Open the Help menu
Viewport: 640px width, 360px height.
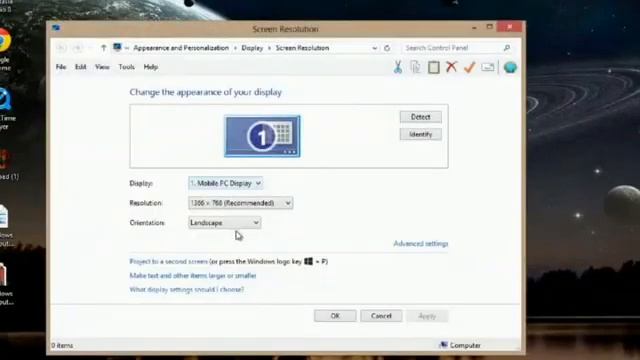pyautogui.click(x=151, y=67)
